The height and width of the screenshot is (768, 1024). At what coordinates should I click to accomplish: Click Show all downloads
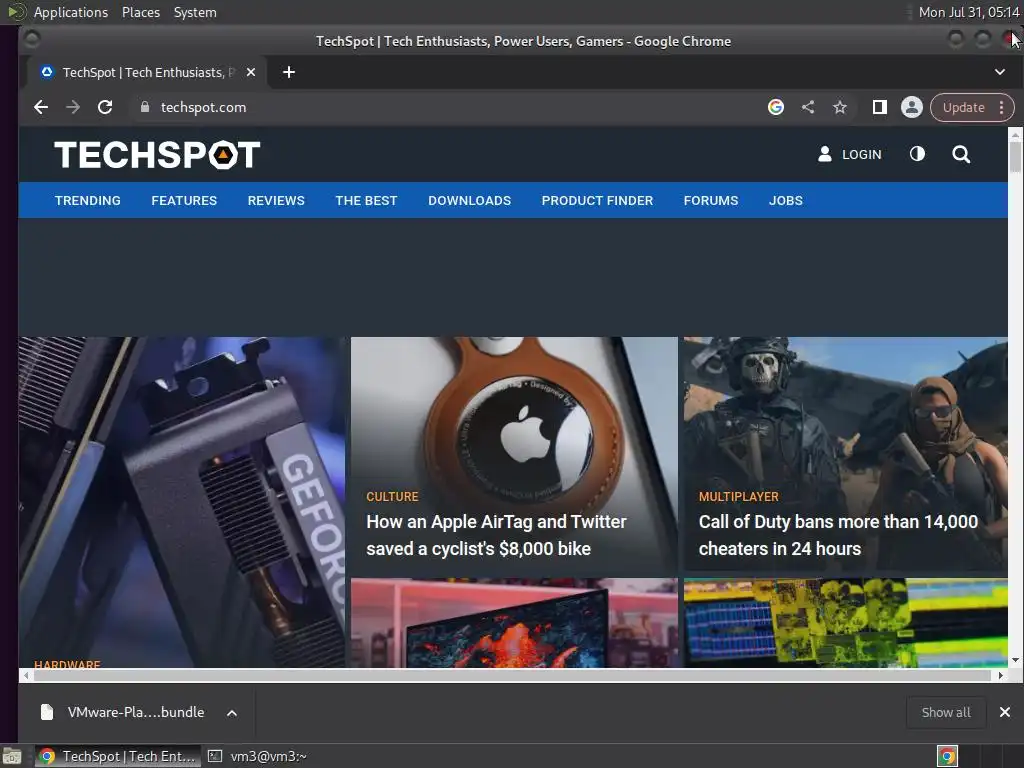tap(946, 712)
